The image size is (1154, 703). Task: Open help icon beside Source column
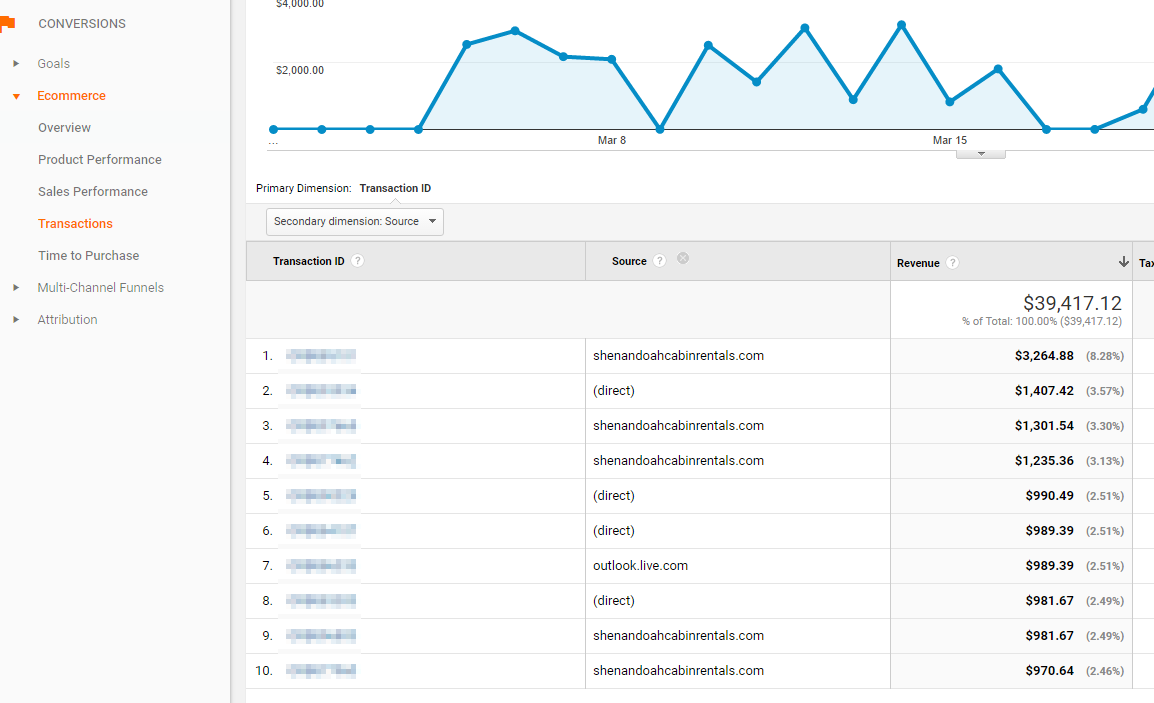659,261
